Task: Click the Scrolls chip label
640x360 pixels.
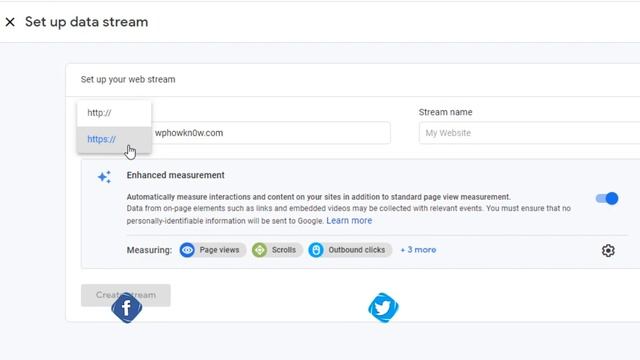Action: click(x=284, y=250)
